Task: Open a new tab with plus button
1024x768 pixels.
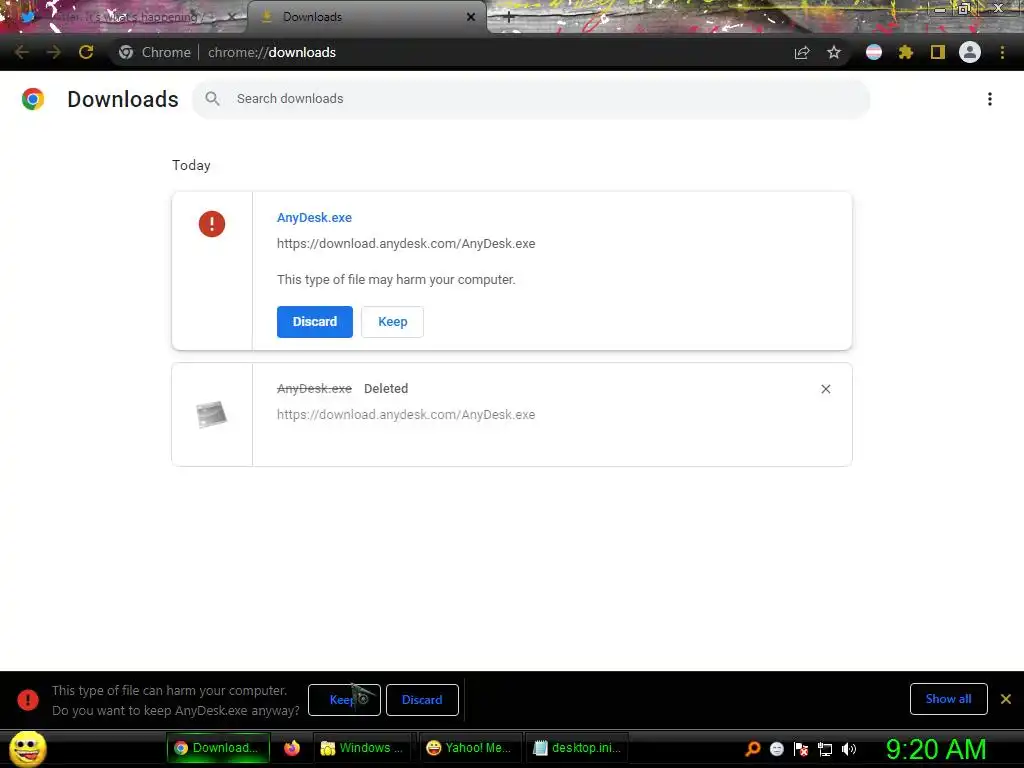Action: [x=509, y=17]
